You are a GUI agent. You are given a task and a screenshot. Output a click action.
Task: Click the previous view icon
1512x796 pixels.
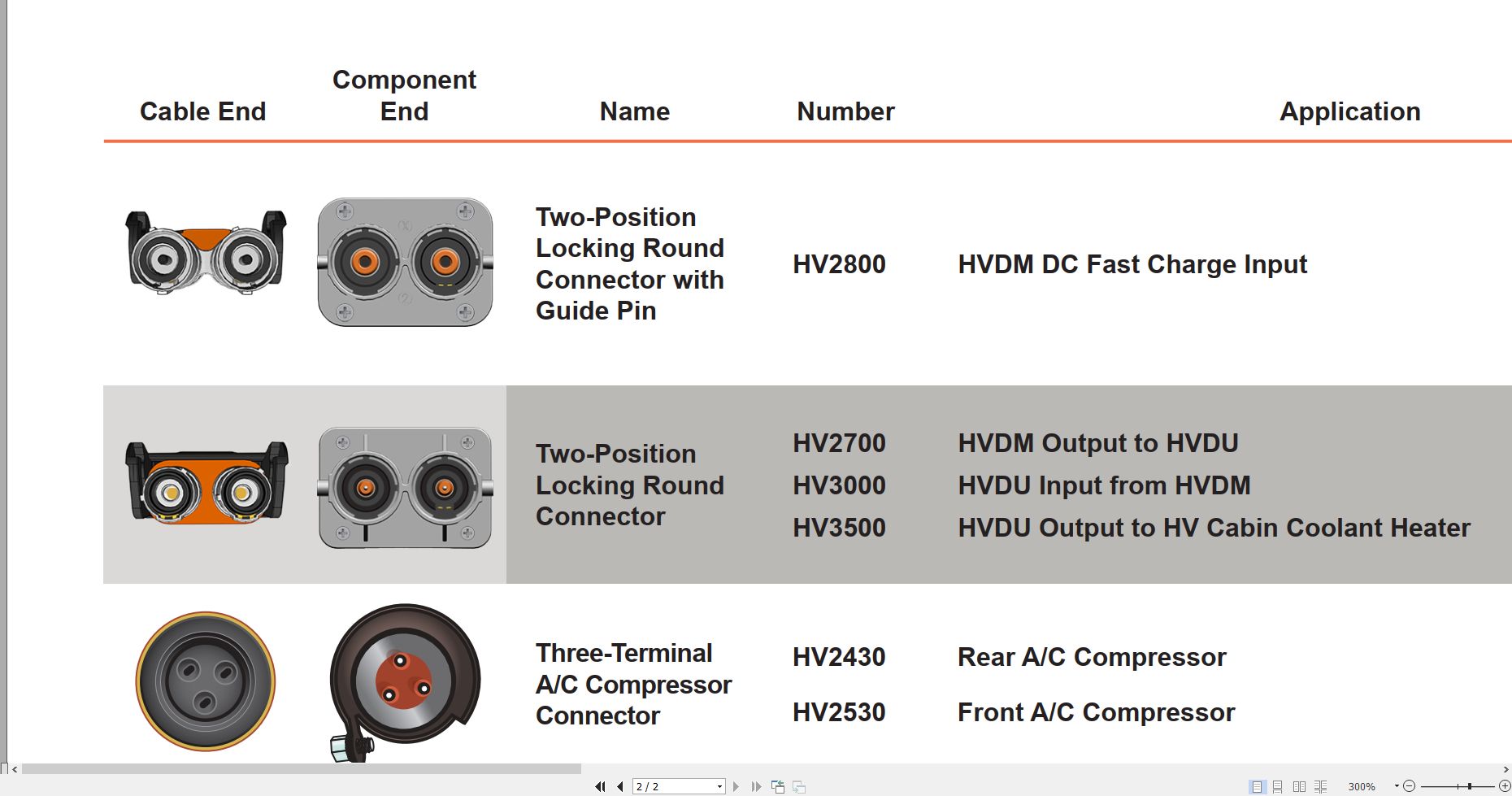pos(778,786)
